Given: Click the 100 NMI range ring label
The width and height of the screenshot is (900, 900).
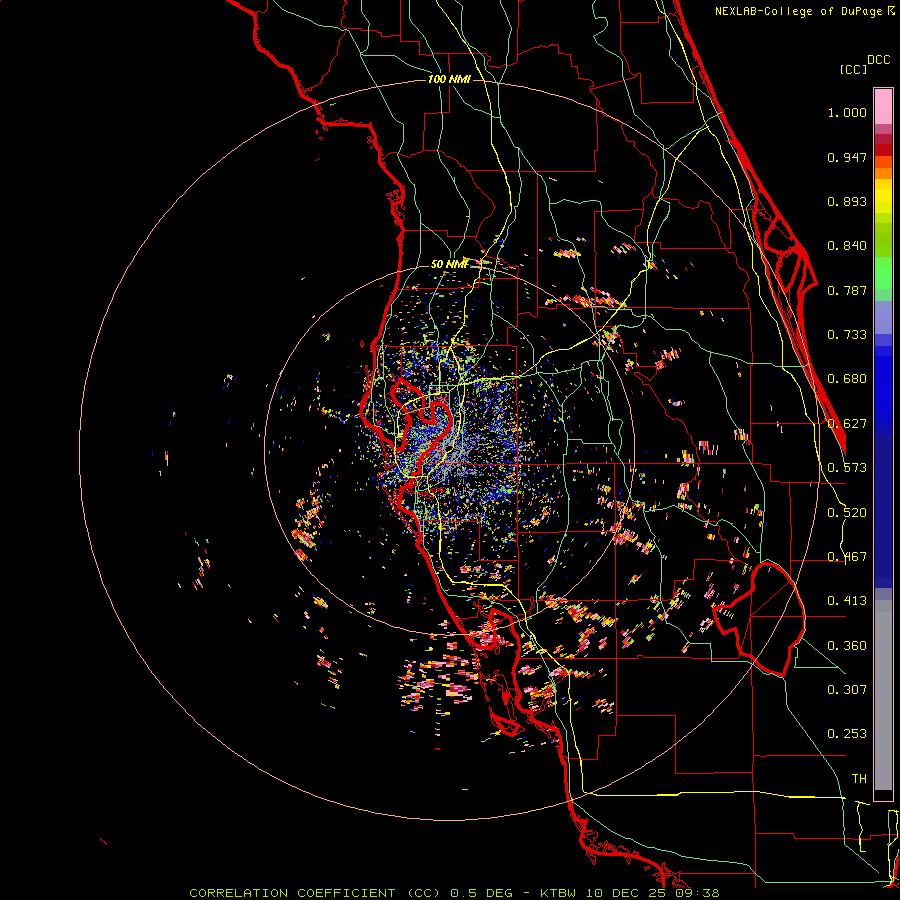Looking at the screenshot, I should (x=449, y=79).
